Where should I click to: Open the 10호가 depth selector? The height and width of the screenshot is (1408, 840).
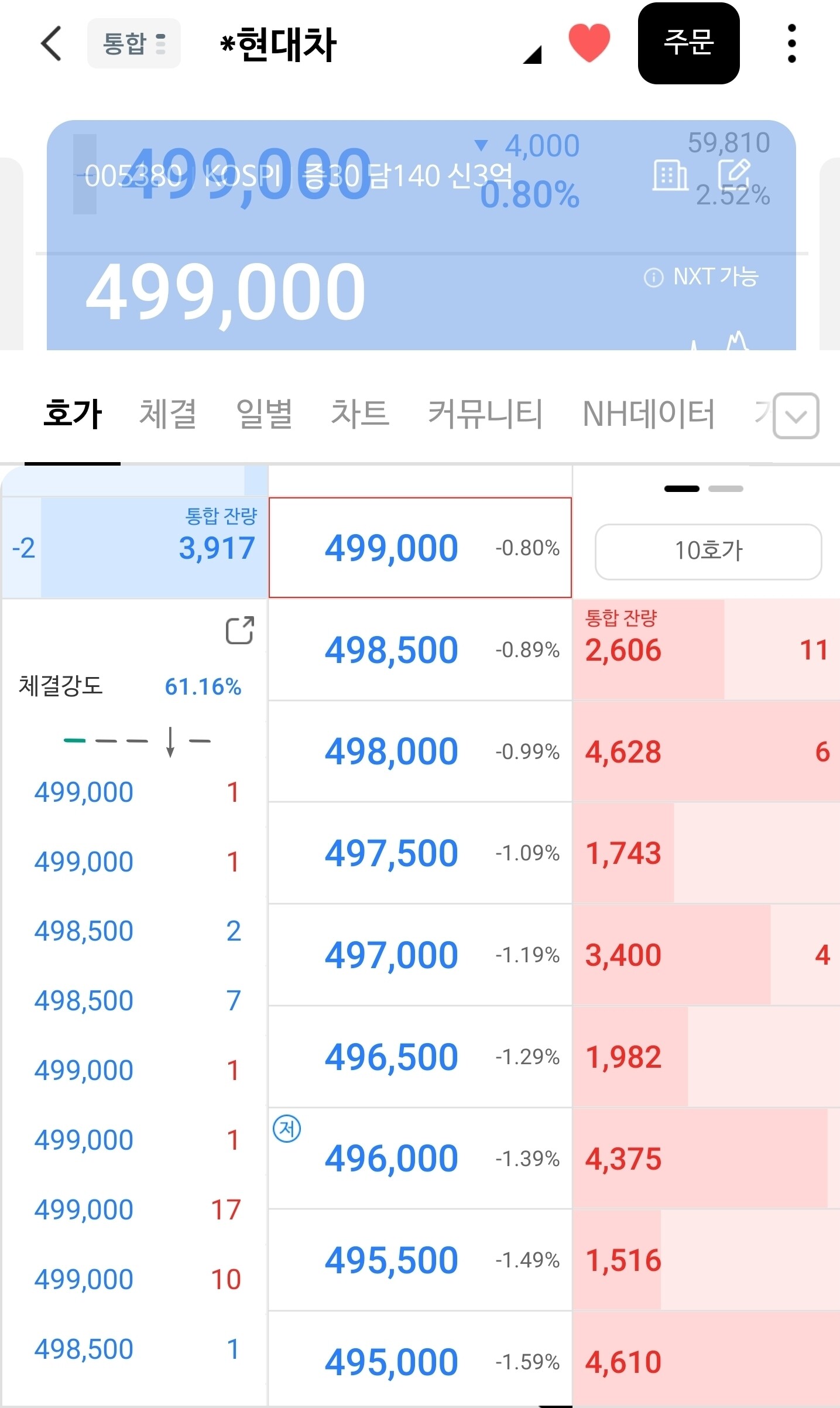(x=708, y=551)
